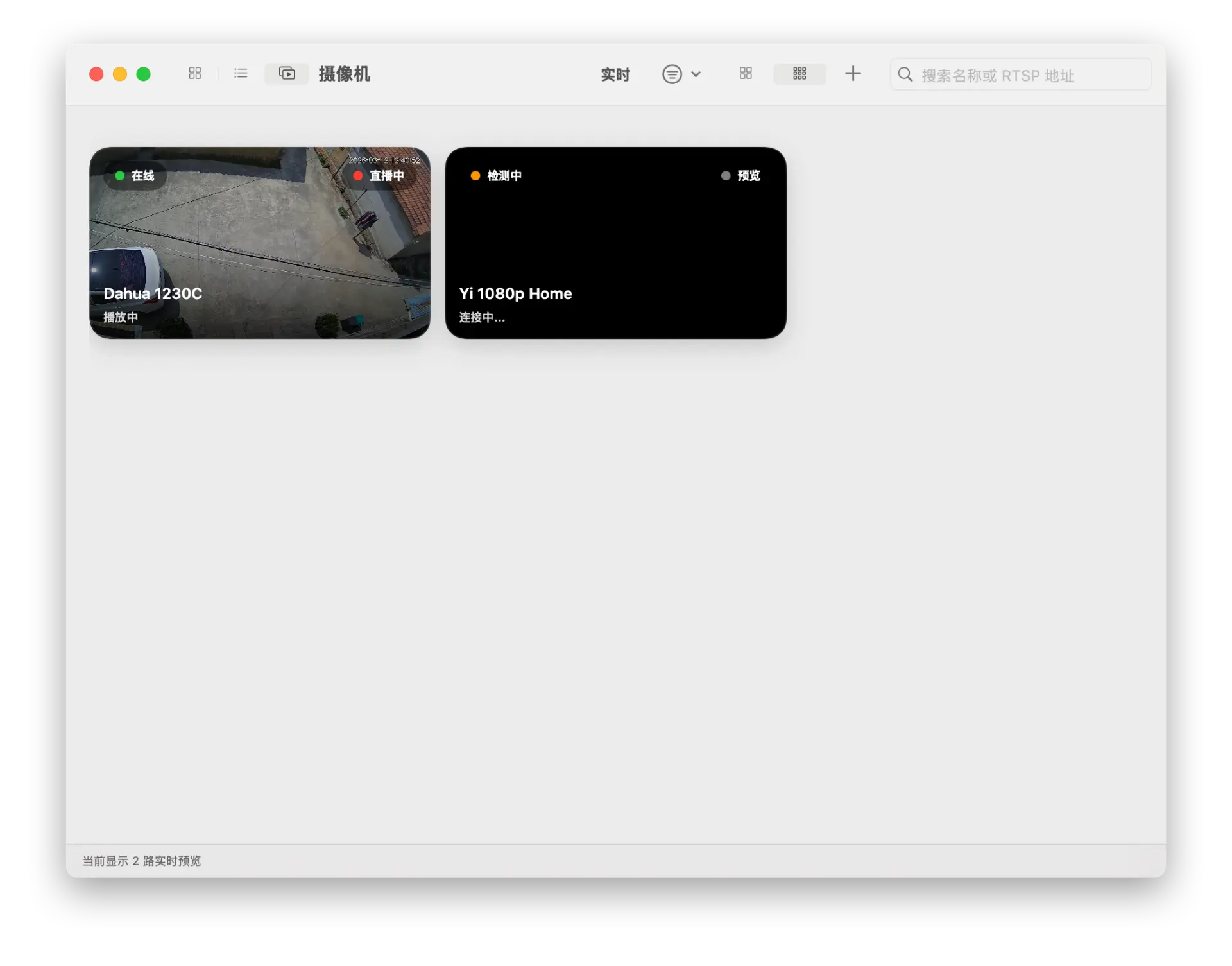1232x966 pixels.
Task: Select the 2x2 grid layout
Action: click(x=745, y=73)
